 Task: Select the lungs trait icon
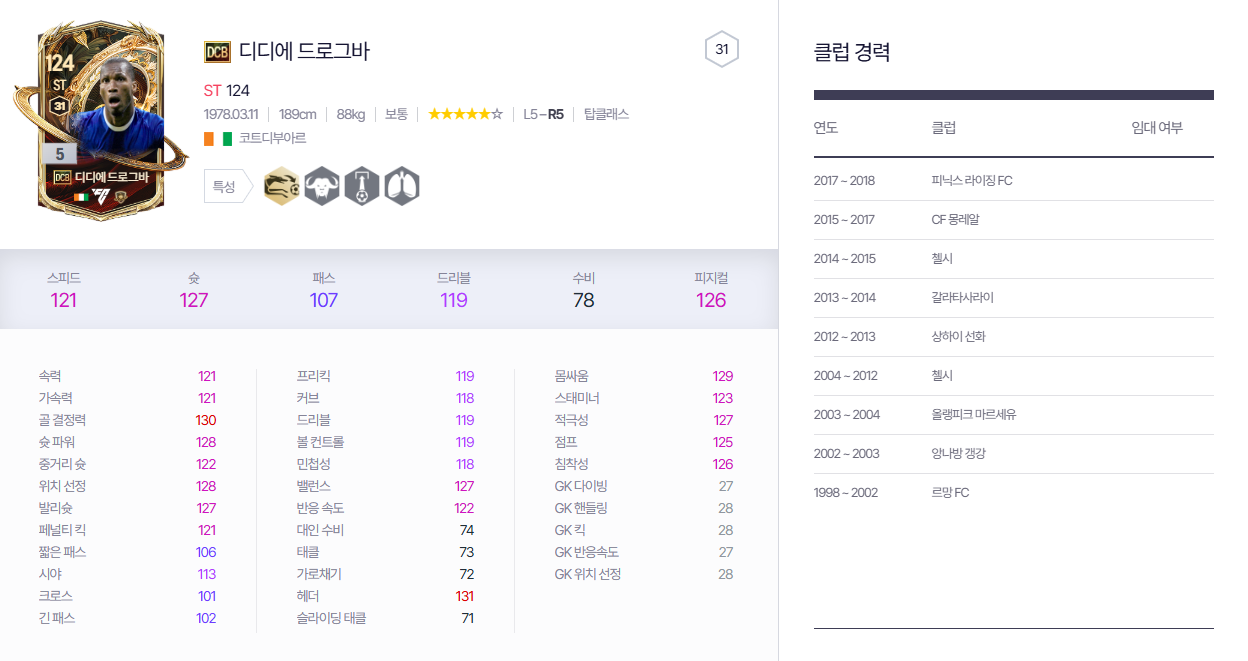[x=402, y=186]
